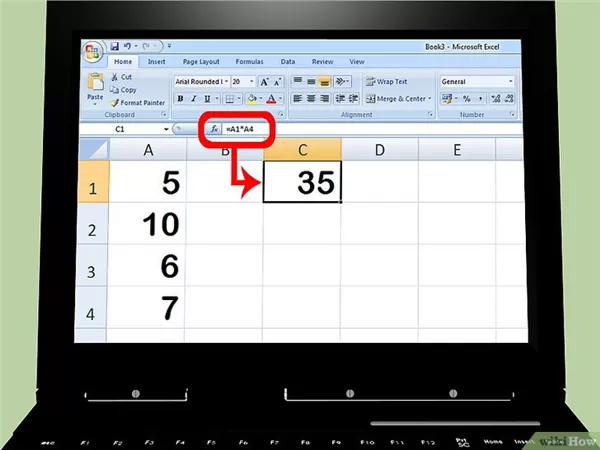Screen dimensions: 600x450
Task: Open the font name dropdown
Action: click(x=226, y=82)
